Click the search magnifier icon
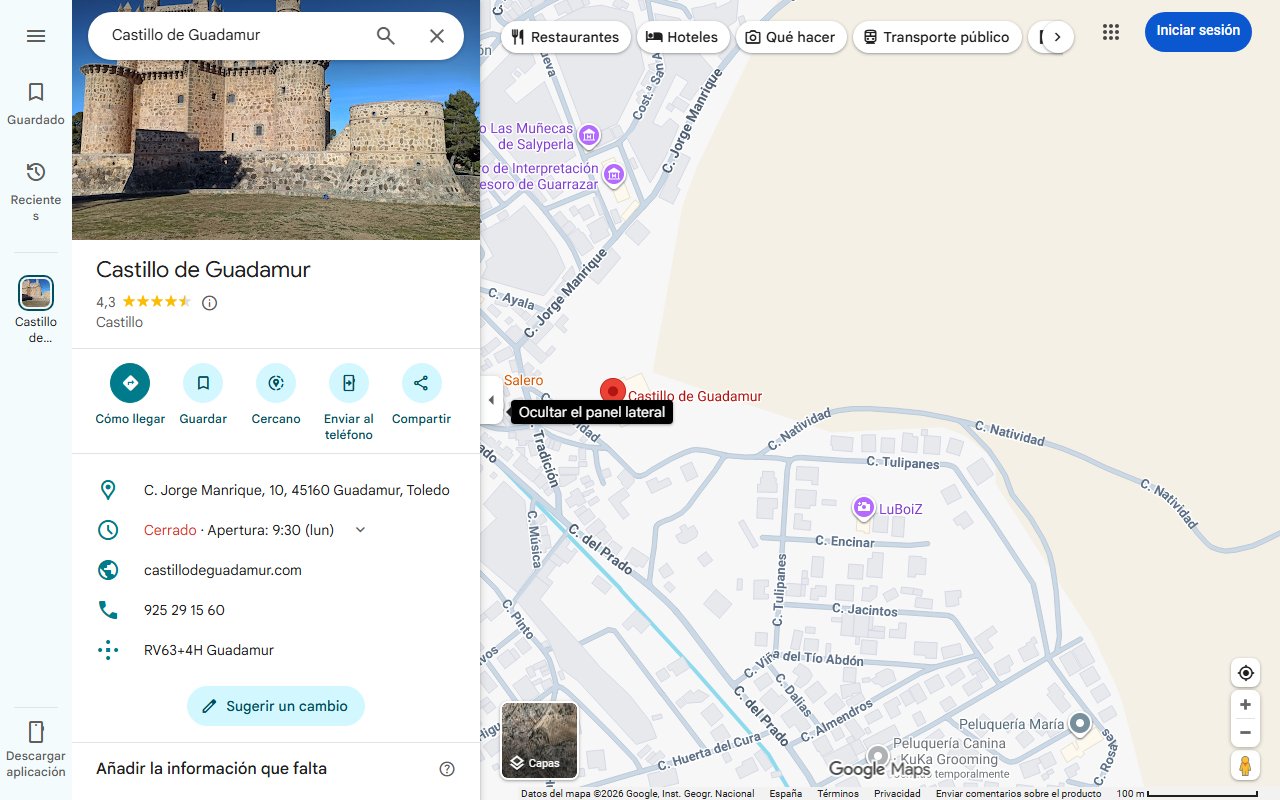This screenshot has height=800, width=1280. click(x=385, y=35)
